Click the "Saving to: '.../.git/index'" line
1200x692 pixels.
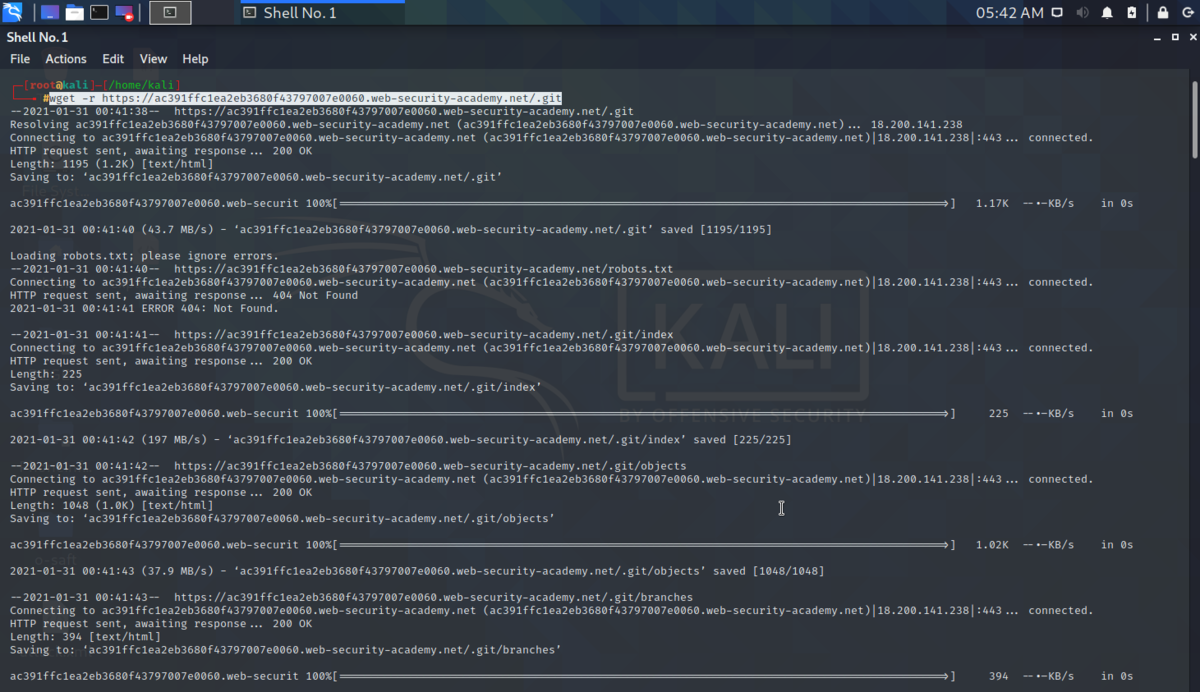tap(276, 387)
